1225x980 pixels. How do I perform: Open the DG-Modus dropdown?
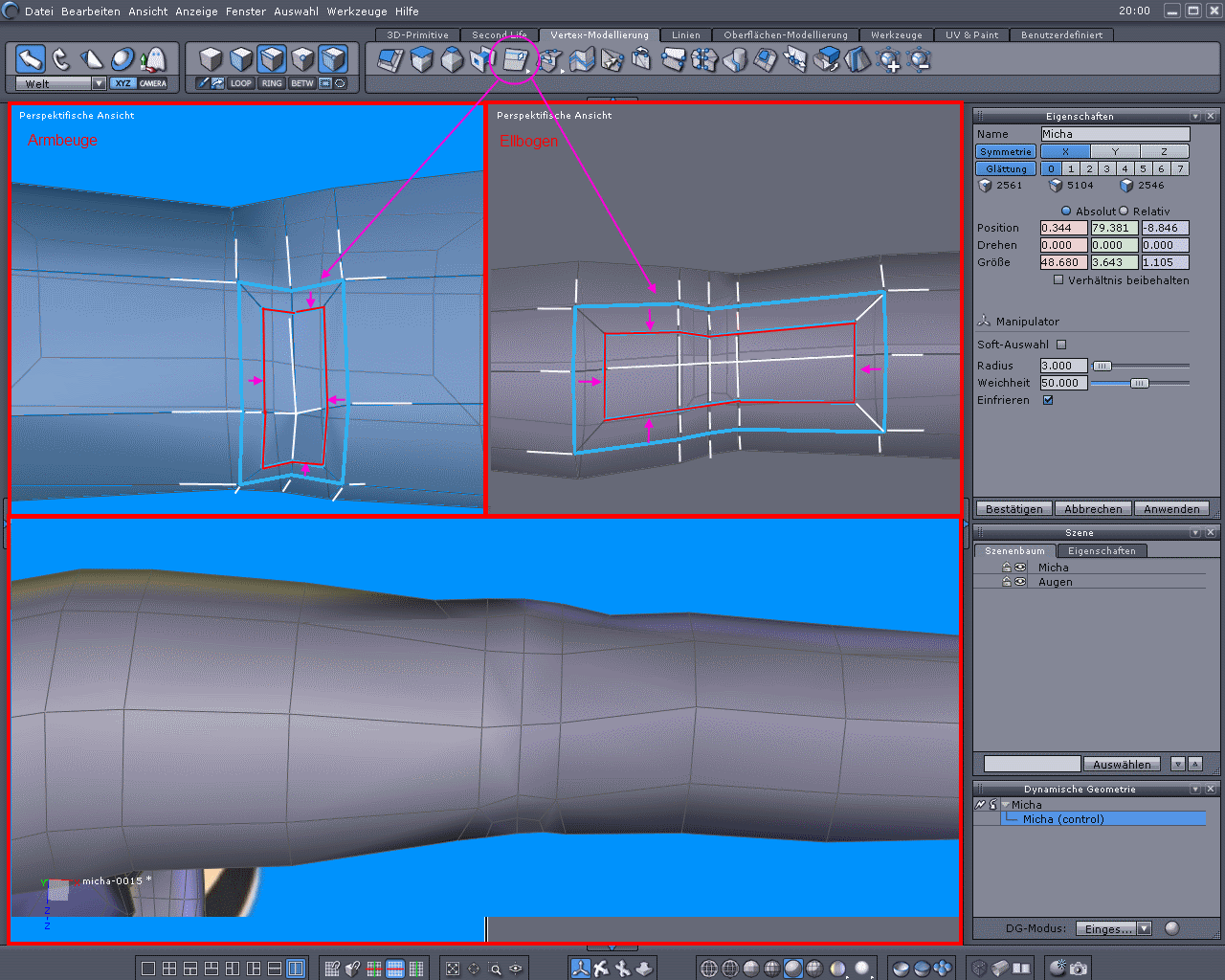(1144, 928)
